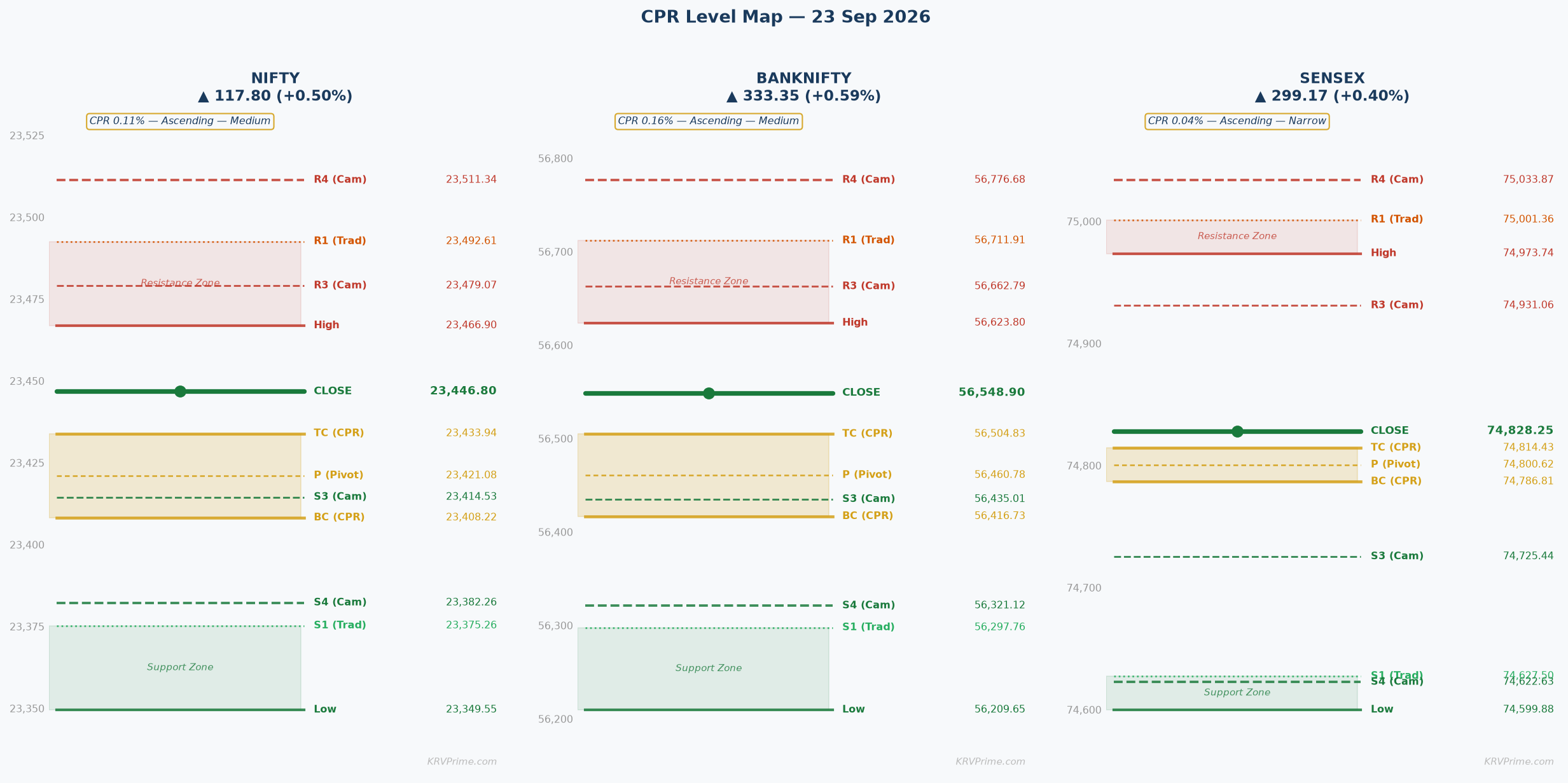Click SENSEX R4 (Cam) value 75,033.87
The width and height of the screenshot is (1568, 783).
(1529, 180)
